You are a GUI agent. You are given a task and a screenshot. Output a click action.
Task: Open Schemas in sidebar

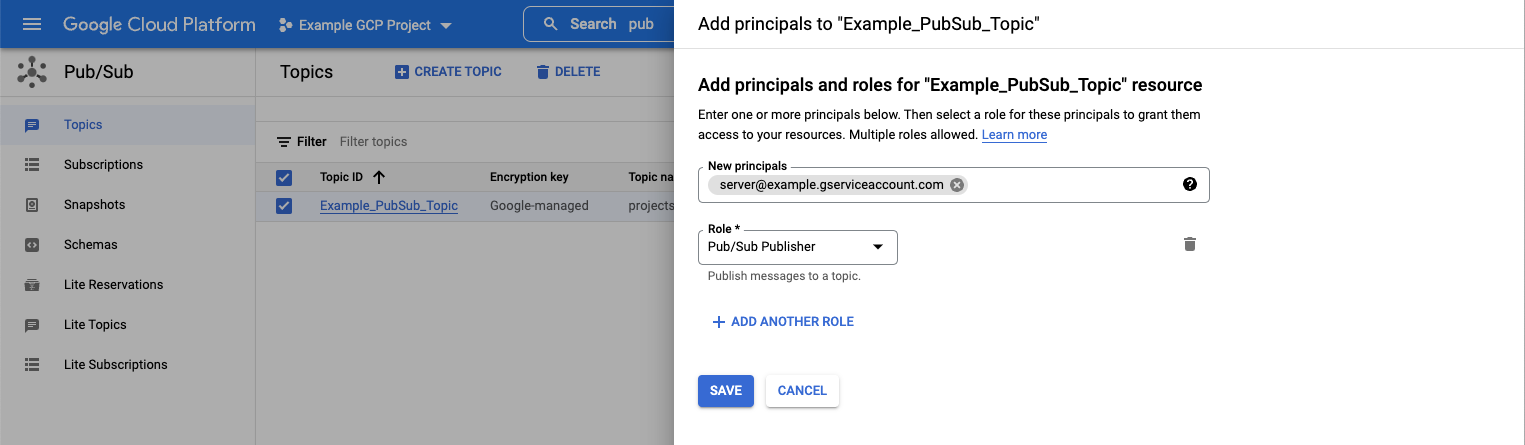coord(127,245)
